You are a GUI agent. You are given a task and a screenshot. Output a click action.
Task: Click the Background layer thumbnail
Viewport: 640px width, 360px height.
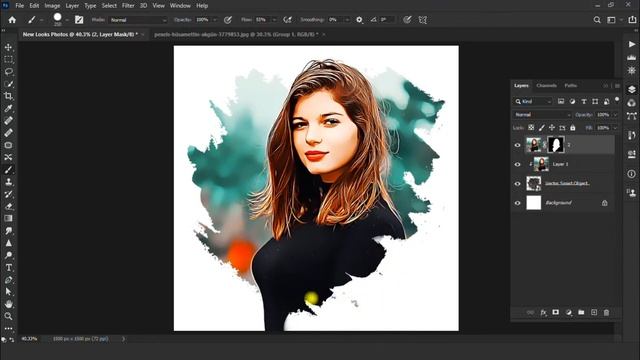(533, 203)
